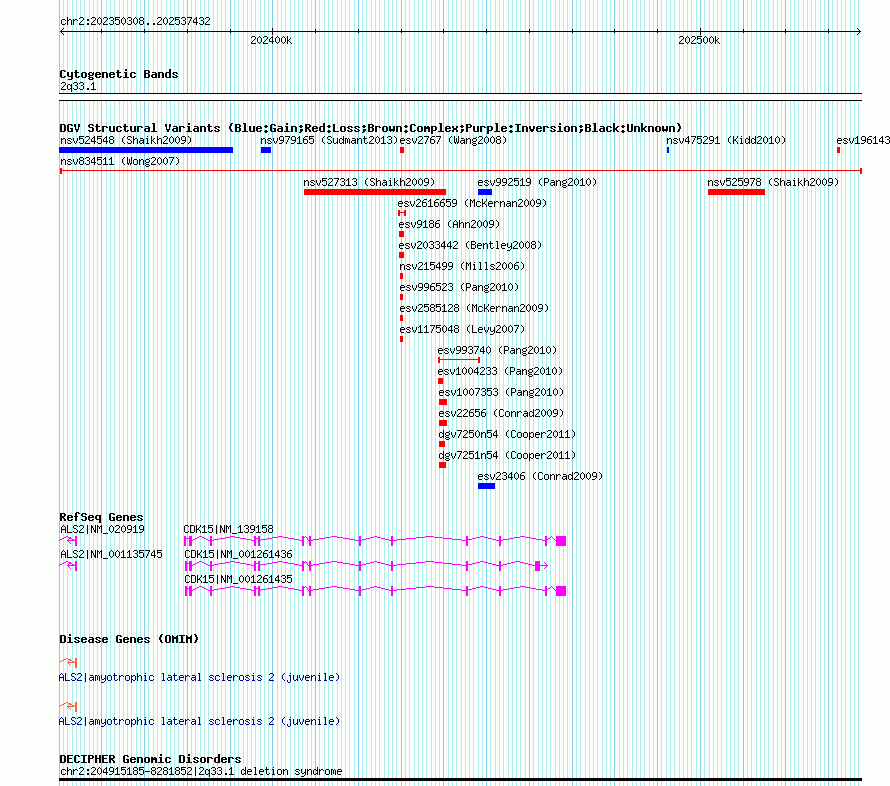Open the nsv475291 (Kidd2010) variant
890x786 pixels.
[726, 140]
